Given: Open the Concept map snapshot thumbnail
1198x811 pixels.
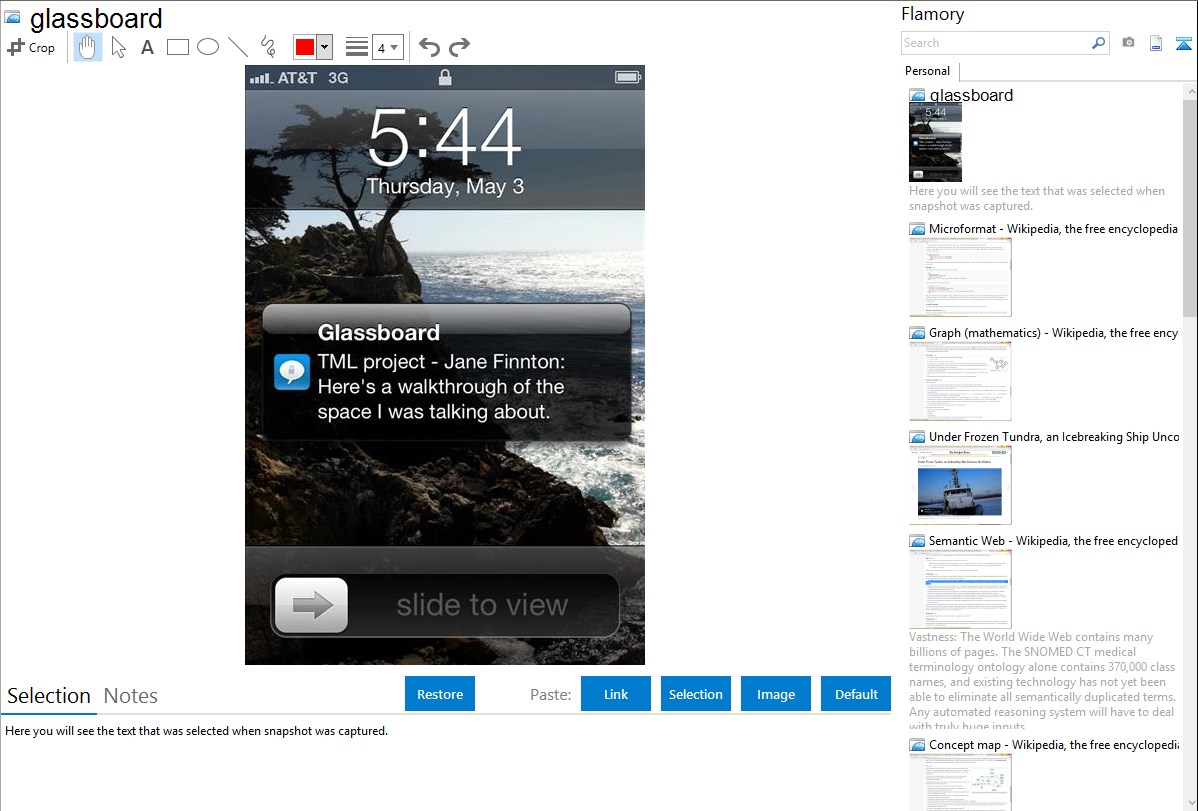Looking at the screenshot, I should pos(960,782).
